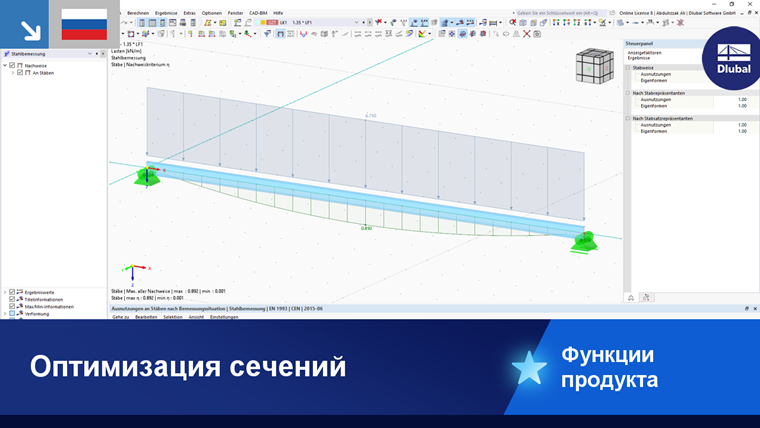Image resolution: width=760 pixels, height=428 pixels.
Task: Expand the Ergebniswerte tree node
Action: pos(5,292)
